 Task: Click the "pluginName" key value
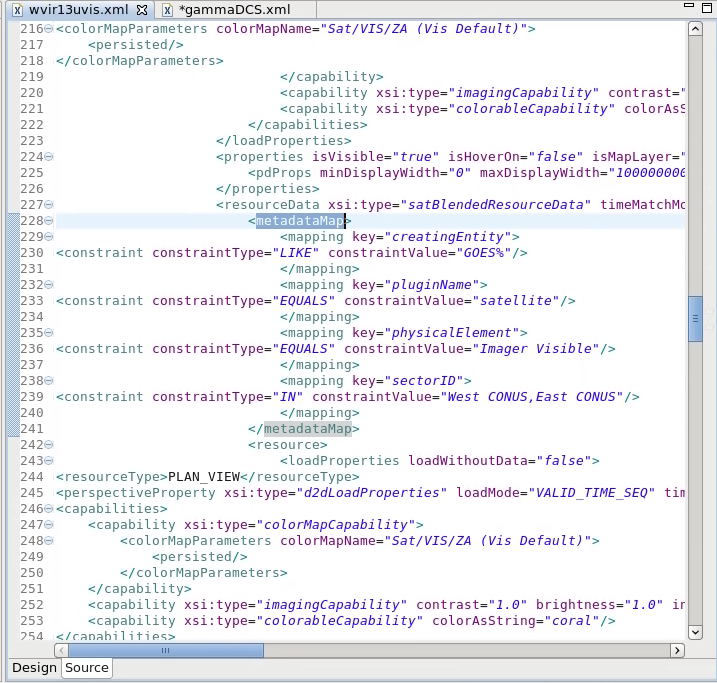(432, 285)
